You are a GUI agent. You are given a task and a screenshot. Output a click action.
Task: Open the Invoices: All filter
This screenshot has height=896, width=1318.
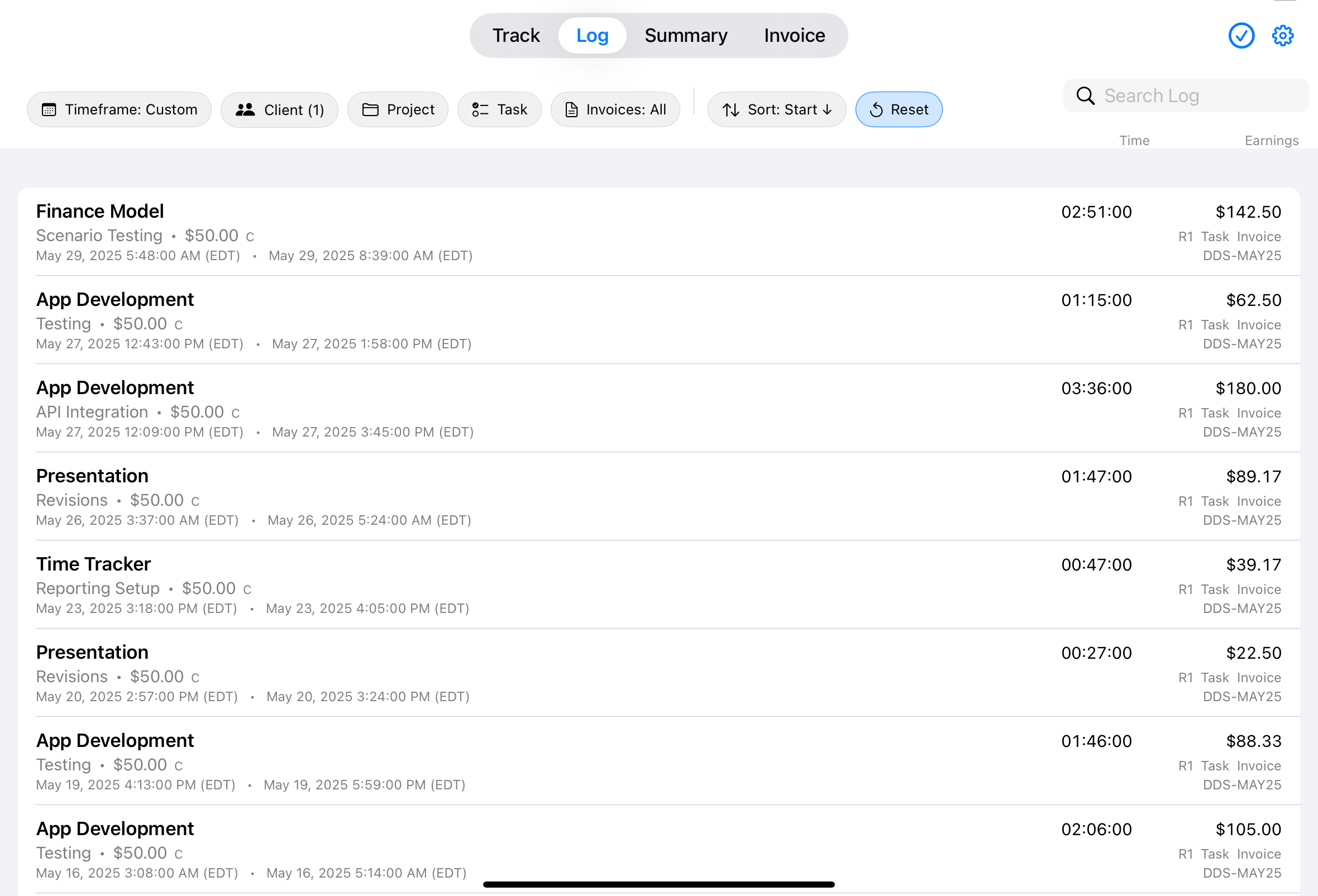pyautogui.click(x=616, y=109)
